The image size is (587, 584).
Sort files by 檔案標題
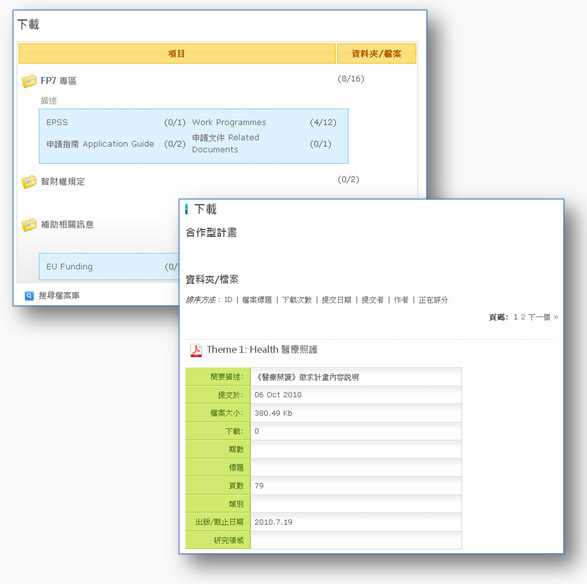[x=257, y=300]
